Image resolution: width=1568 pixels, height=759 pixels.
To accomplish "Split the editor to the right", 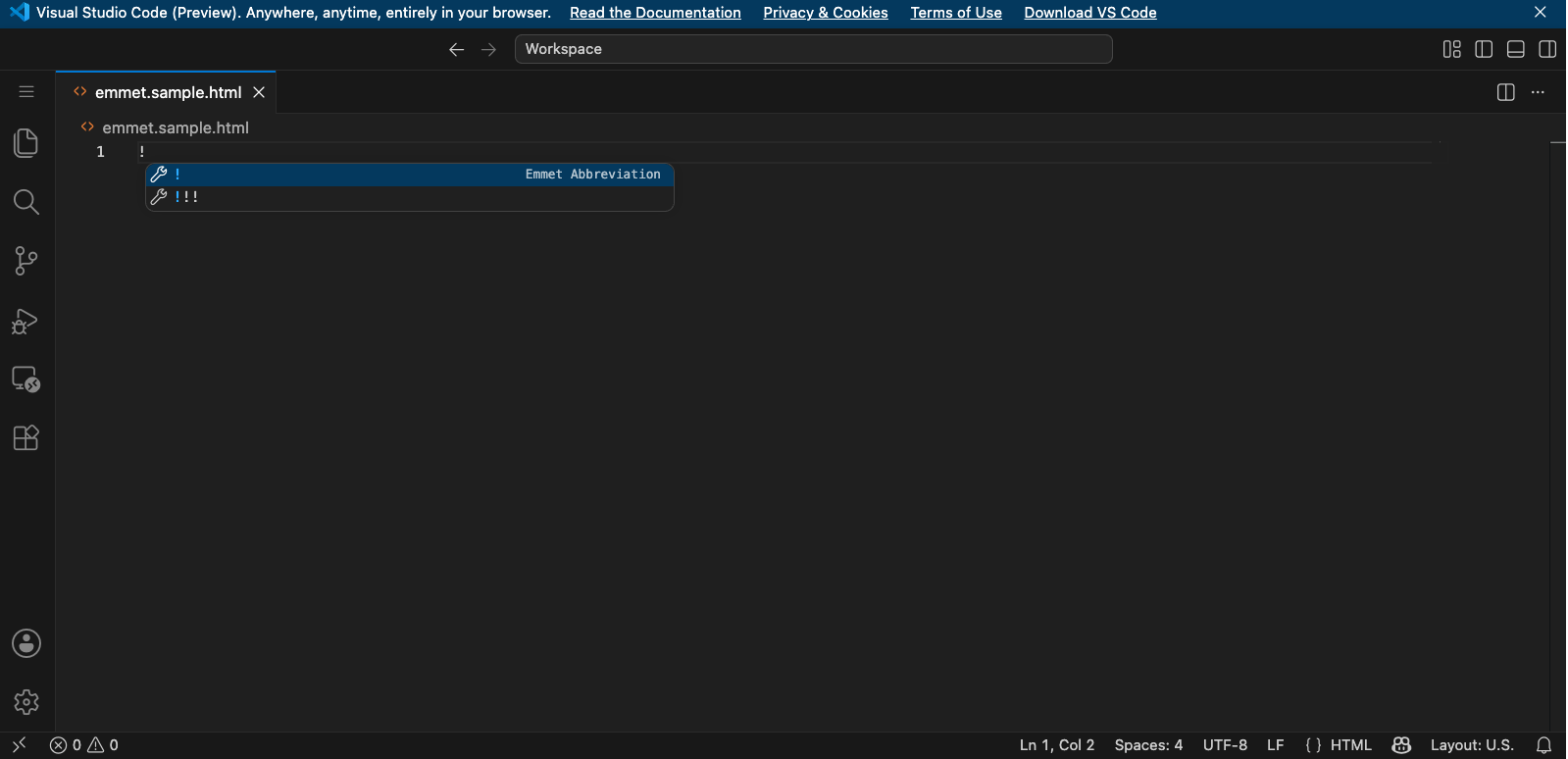I will click(x=1506, y=92).
